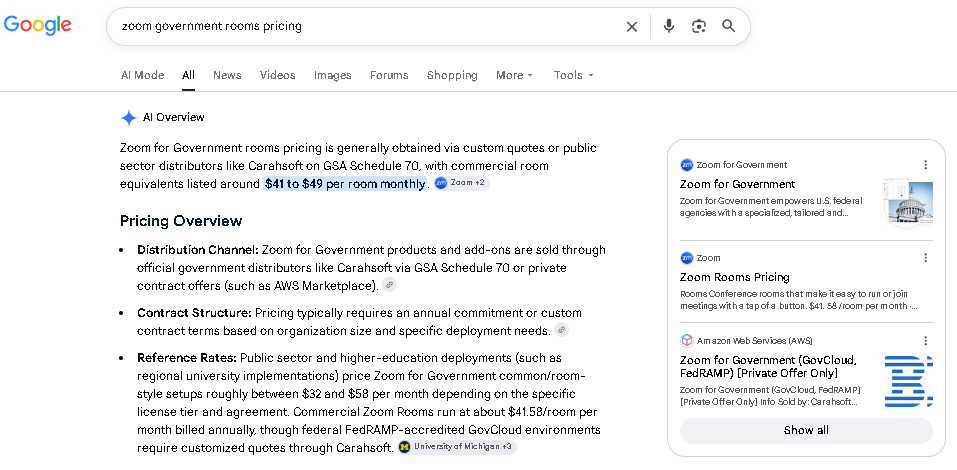
Task: Click the Reference Rates bullet label
Action: [187, 358]
